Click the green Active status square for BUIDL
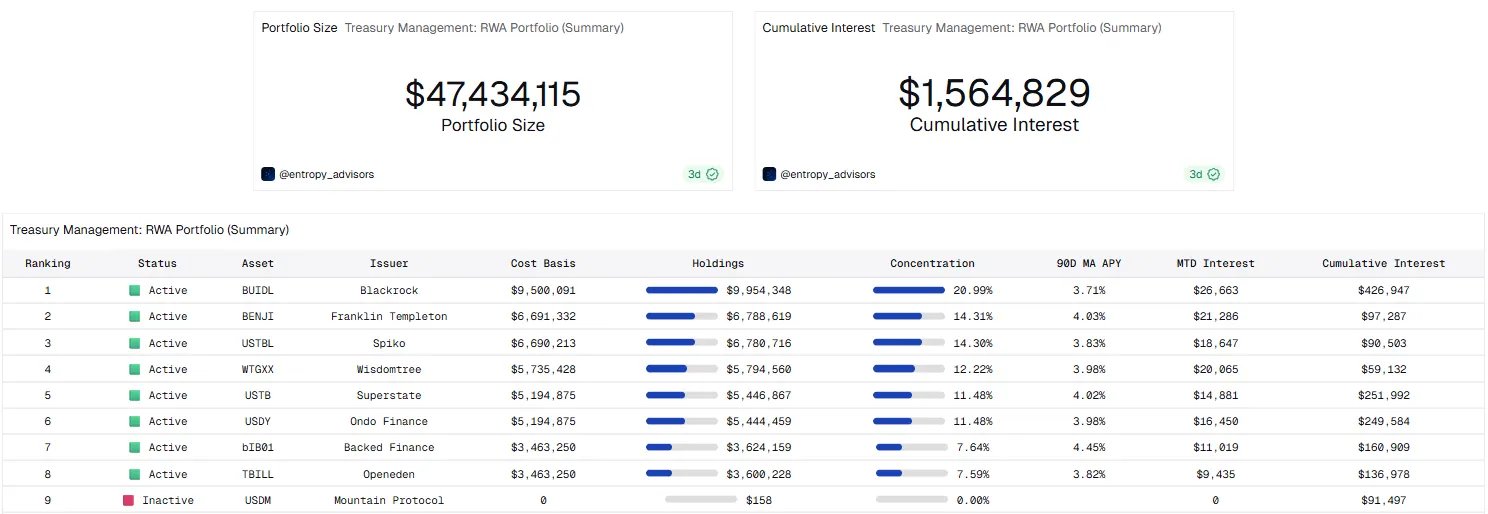Screen dimensions: 1488x514 (x=135, y=290)
